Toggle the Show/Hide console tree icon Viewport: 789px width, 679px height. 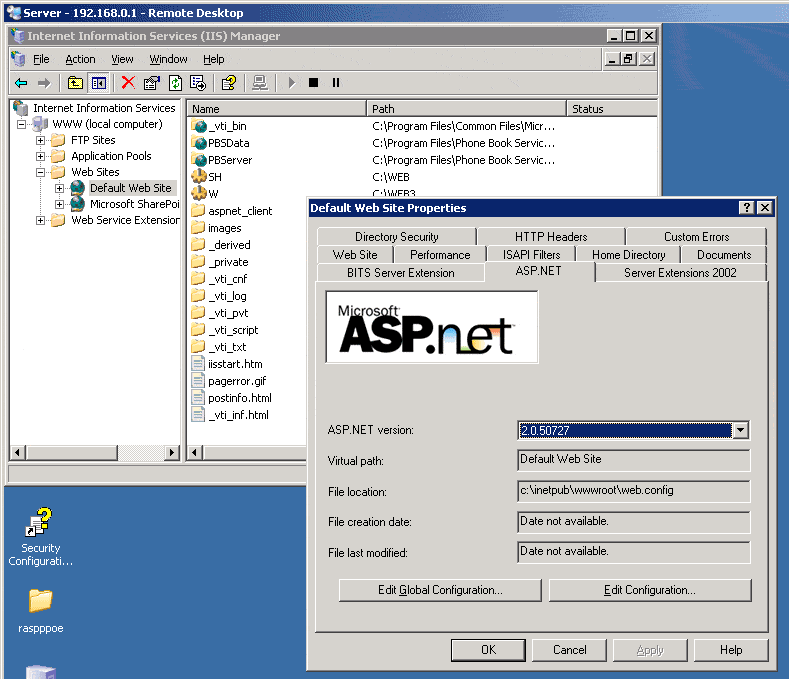(99, 83)
